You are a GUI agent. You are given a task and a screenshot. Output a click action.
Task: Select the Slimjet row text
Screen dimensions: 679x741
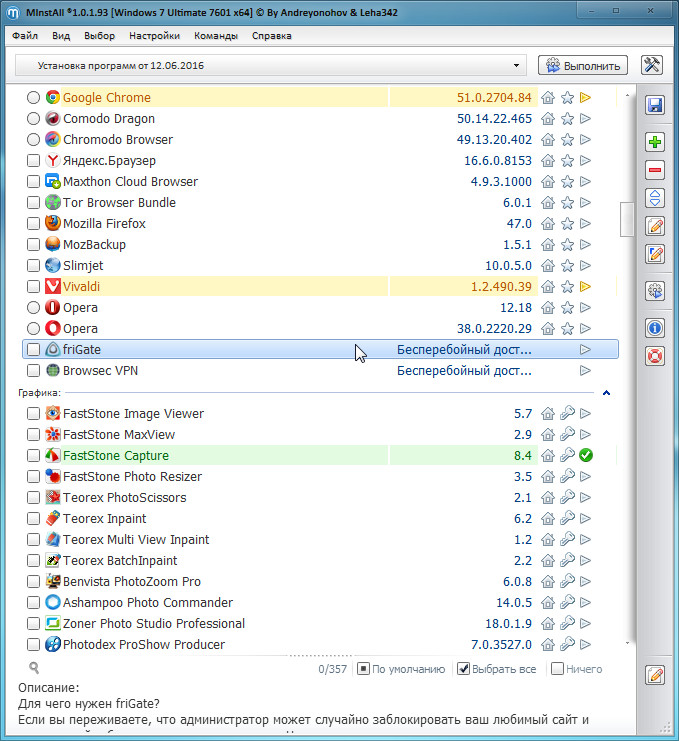pos(83,266)
